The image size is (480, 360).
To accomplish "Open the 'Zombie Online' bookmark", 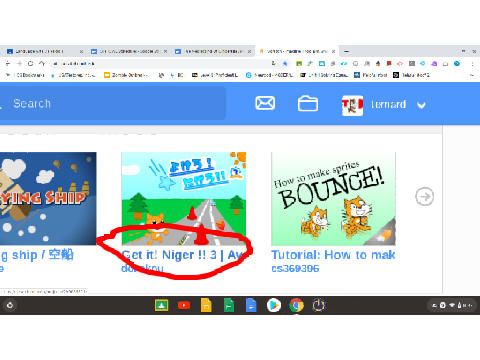I will pos(127,75).
